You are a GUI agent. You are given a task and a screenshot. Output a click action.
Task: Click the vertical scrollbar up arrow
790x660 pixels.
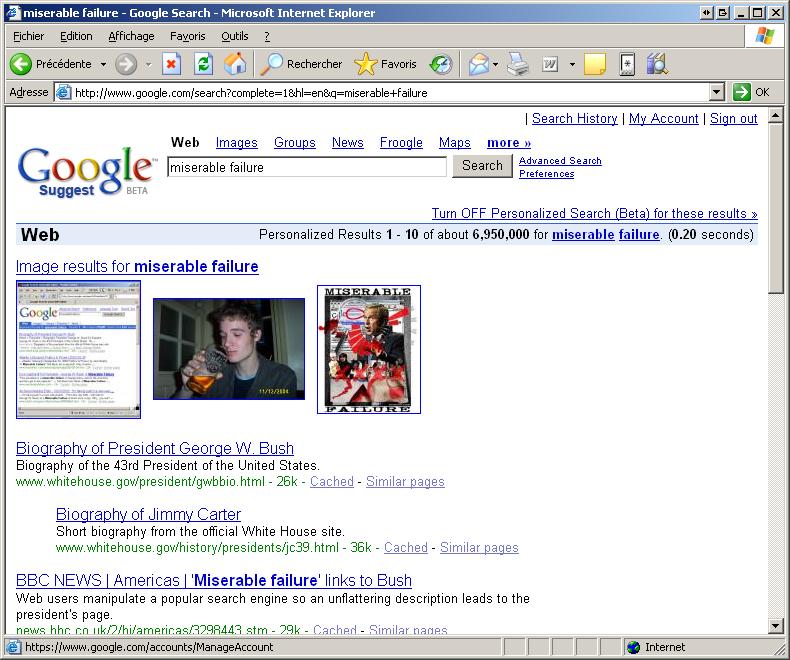click(776, 116)
